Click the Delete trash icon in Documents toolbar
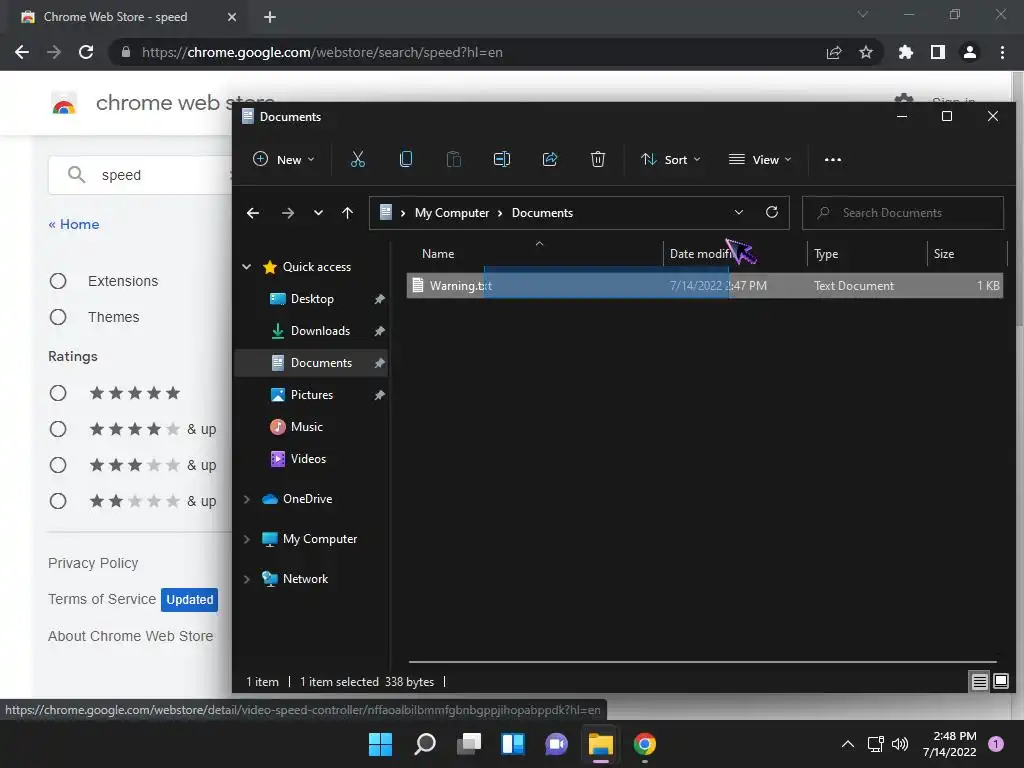This screenshot has height=768, width=1024. [598, 159]
